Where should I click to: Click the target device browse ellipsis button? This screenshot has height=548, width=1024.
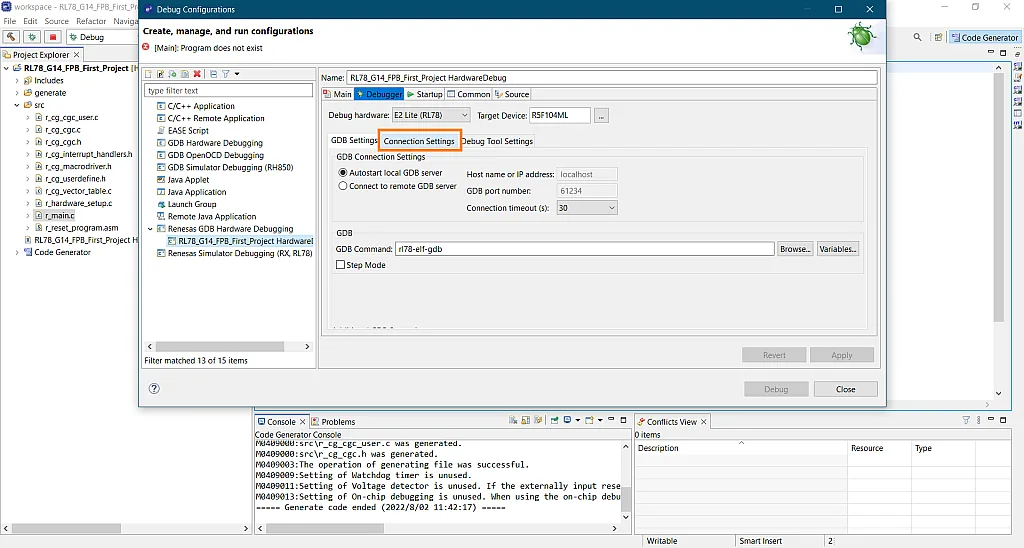(x=601, y=116)
